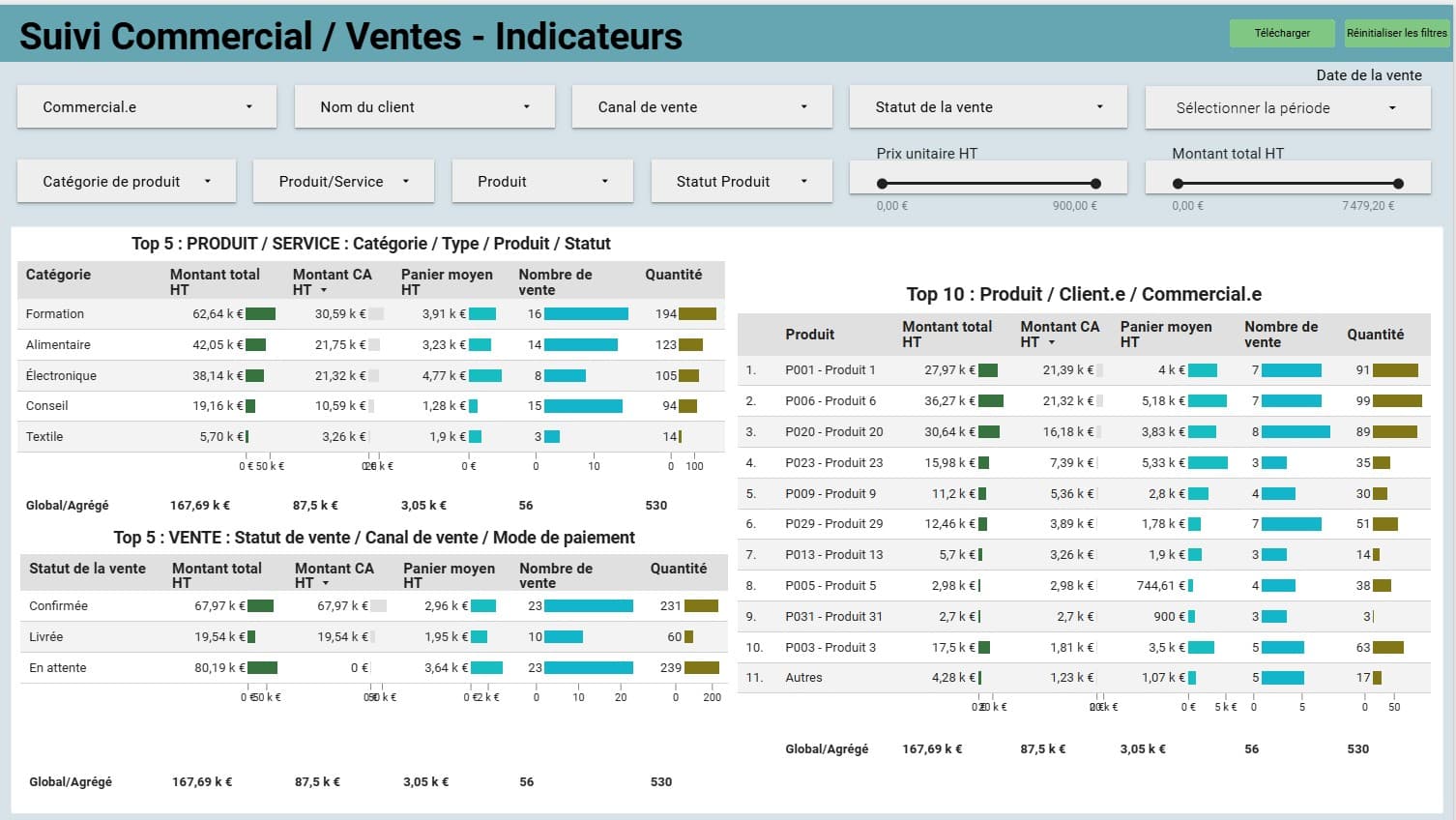
Task: Click Réinitialiser les filtres button
Action: click(1396, 33)
